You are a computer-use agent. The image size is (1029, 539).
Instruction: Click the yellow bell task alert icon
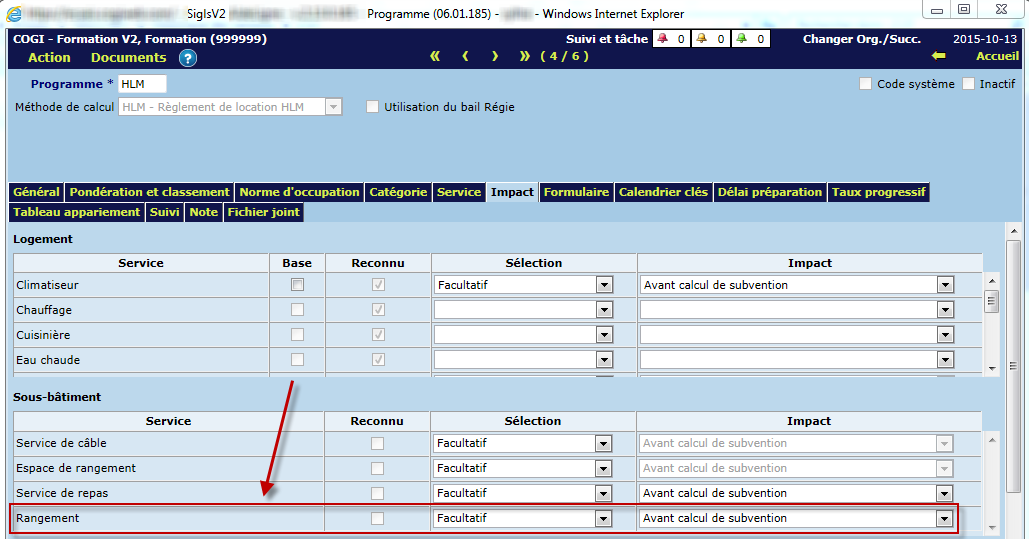[701, 39]
